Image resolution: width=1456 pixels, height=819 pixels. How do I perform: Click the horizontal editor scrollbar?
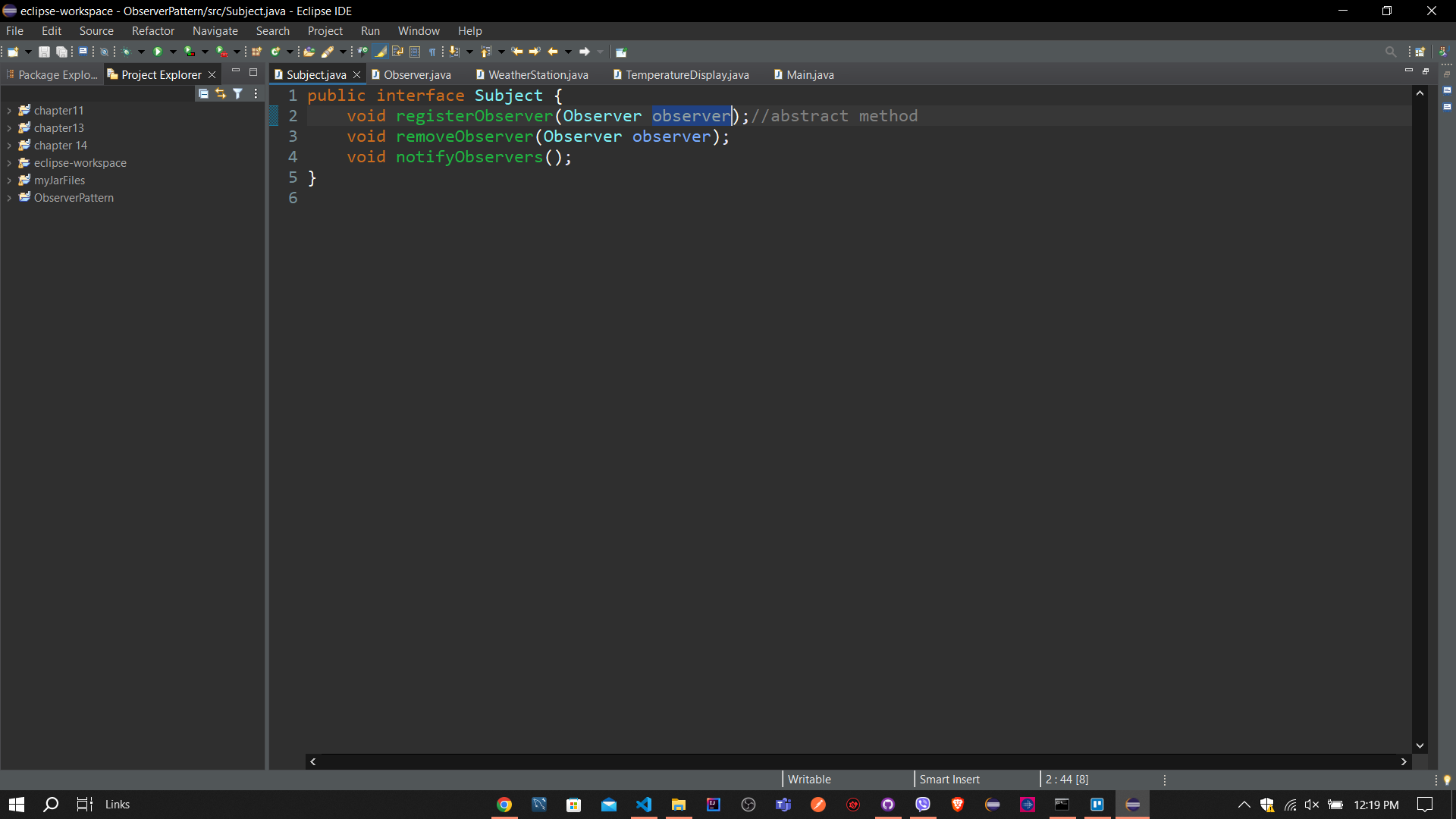pyautogui.click(x=858, y=761)
